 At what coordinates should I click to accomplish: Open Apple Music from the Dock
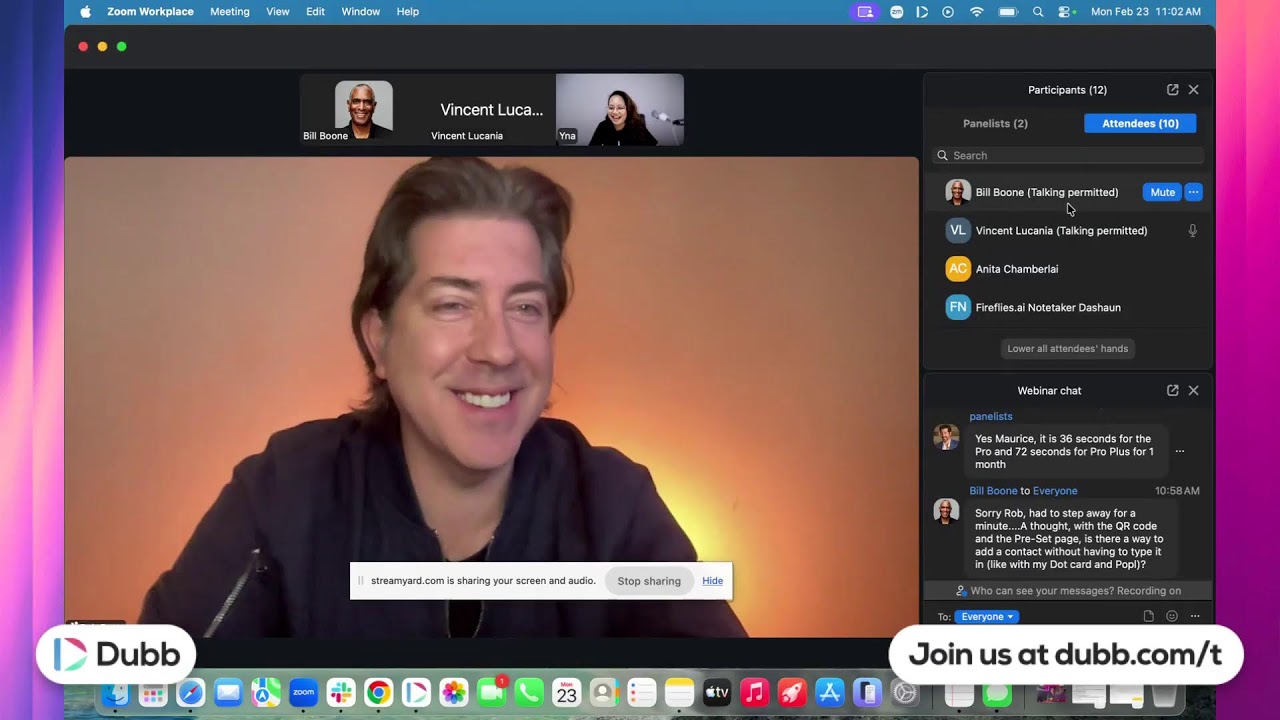(755, 692)
